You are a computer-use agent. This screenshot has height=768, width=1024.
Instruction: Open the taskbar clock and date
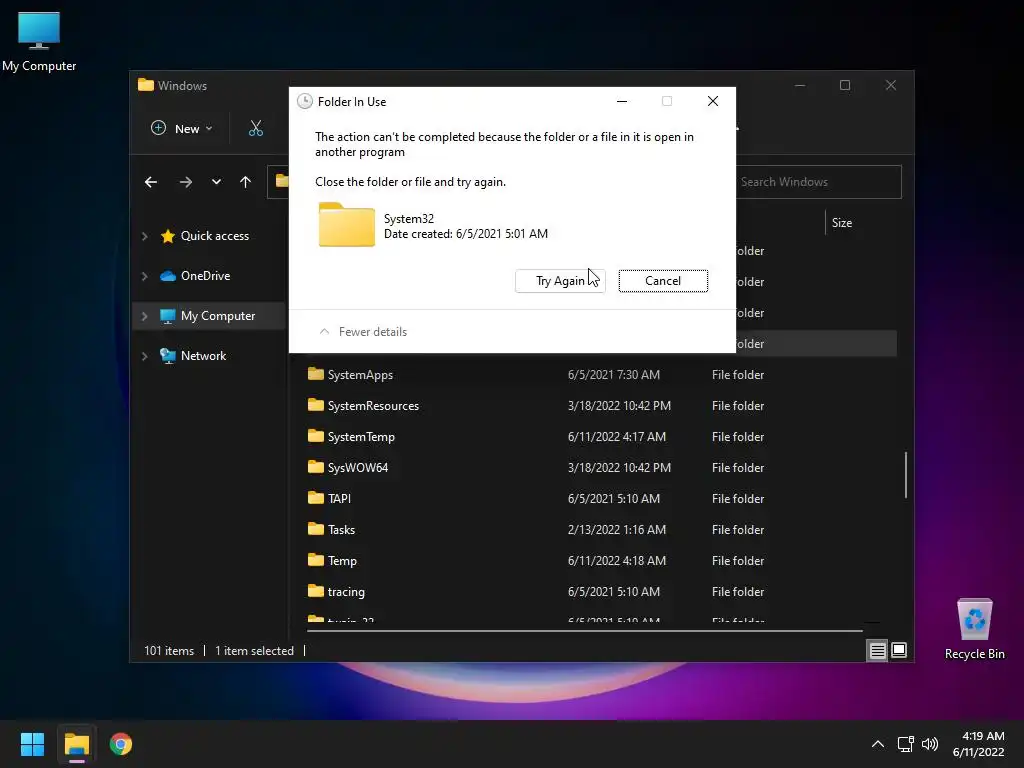click(x=978, y=744)
